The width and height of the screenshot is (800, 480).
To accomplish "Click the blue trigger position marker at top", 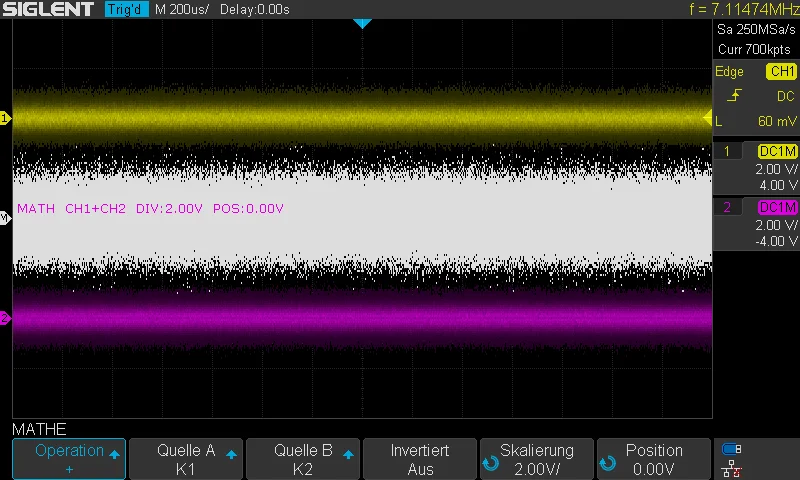I will [362, 23].
